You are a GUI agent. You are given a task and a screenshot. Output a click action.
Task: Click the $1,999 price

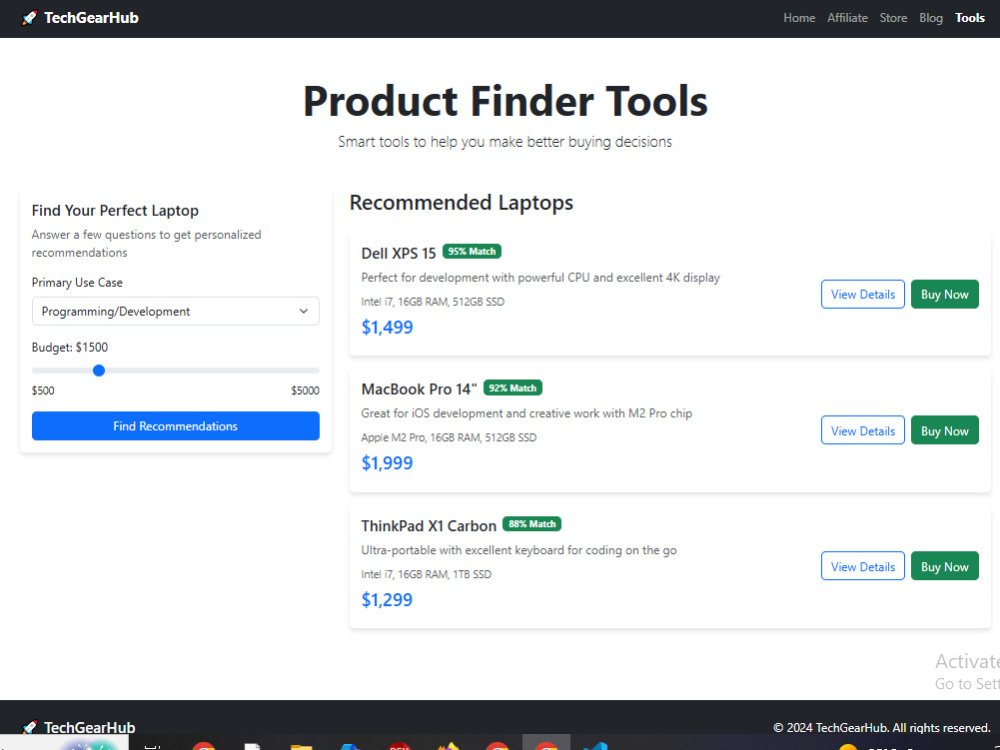point(387,463)
